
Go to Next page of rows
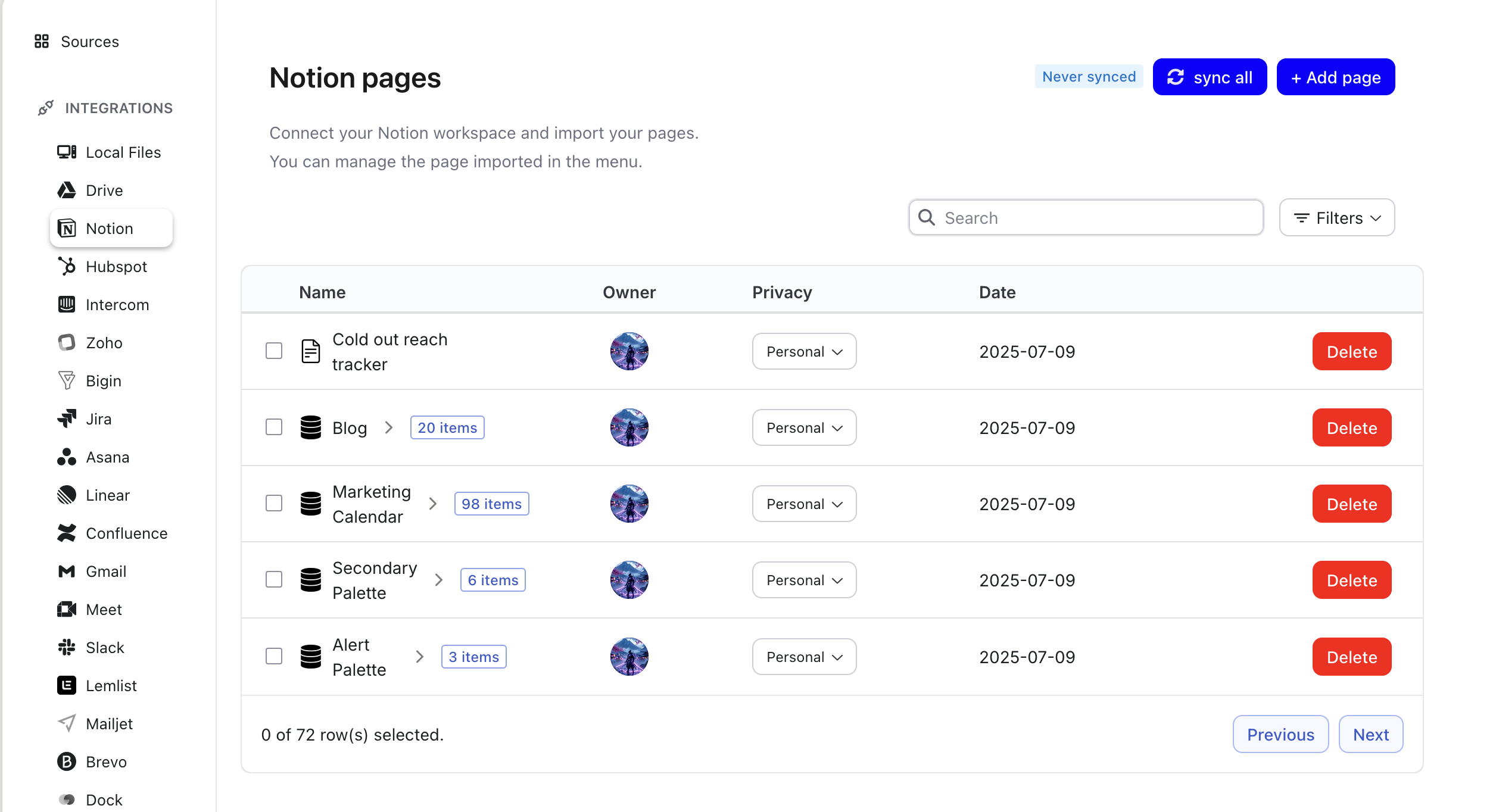(x=1370, y=734)
